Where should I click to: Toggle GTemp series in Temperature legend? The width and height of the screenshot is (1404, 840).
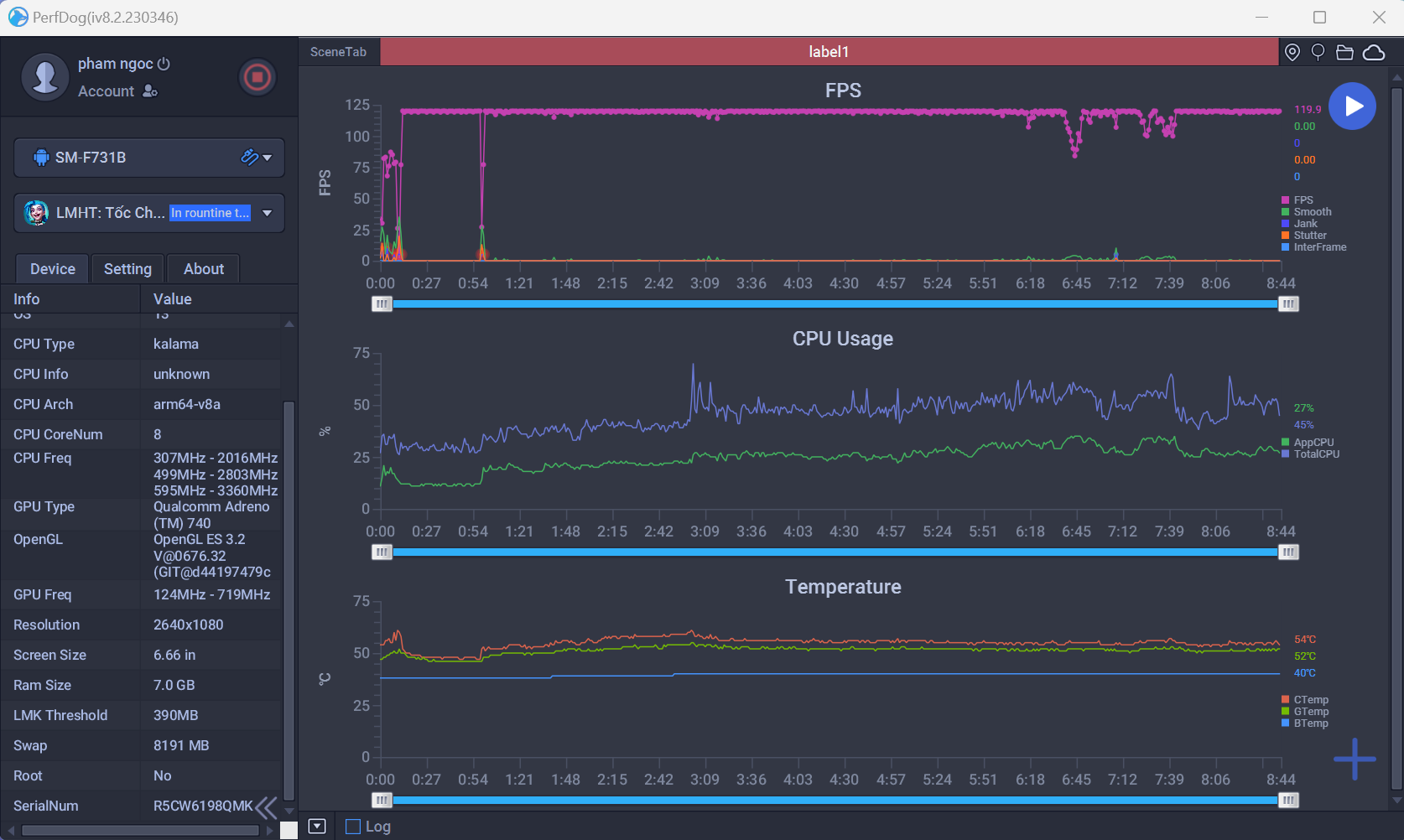coord(1305,712)
